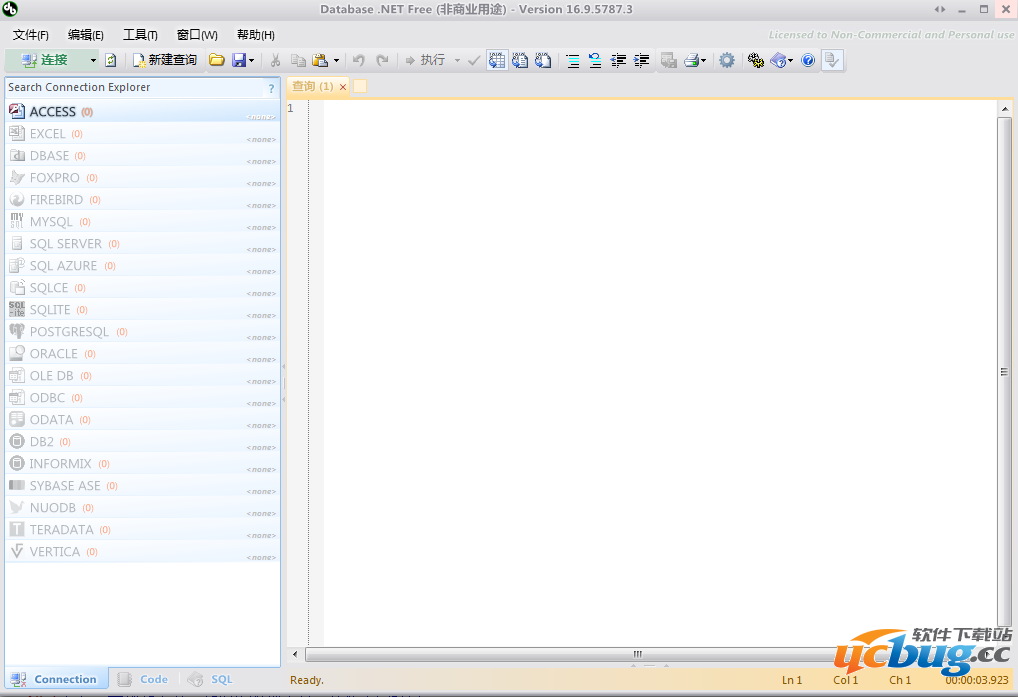The width and height of the screenshot is (1018, 697).
Task: Open the save icon dropdown arrow
Action: (251, 60)
